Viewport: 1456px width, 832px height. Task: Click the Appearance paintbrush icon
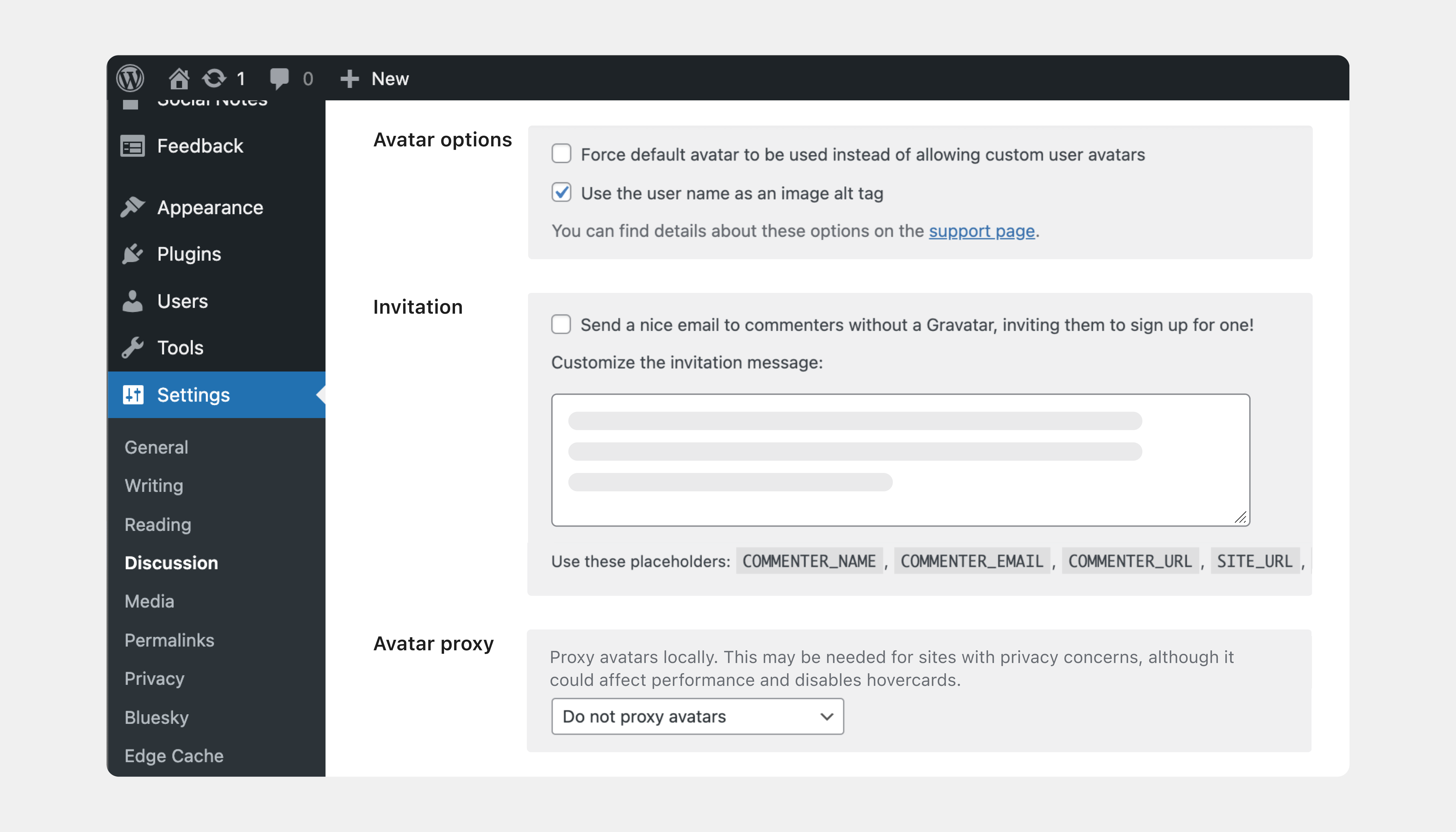click(x=133, y=207)
